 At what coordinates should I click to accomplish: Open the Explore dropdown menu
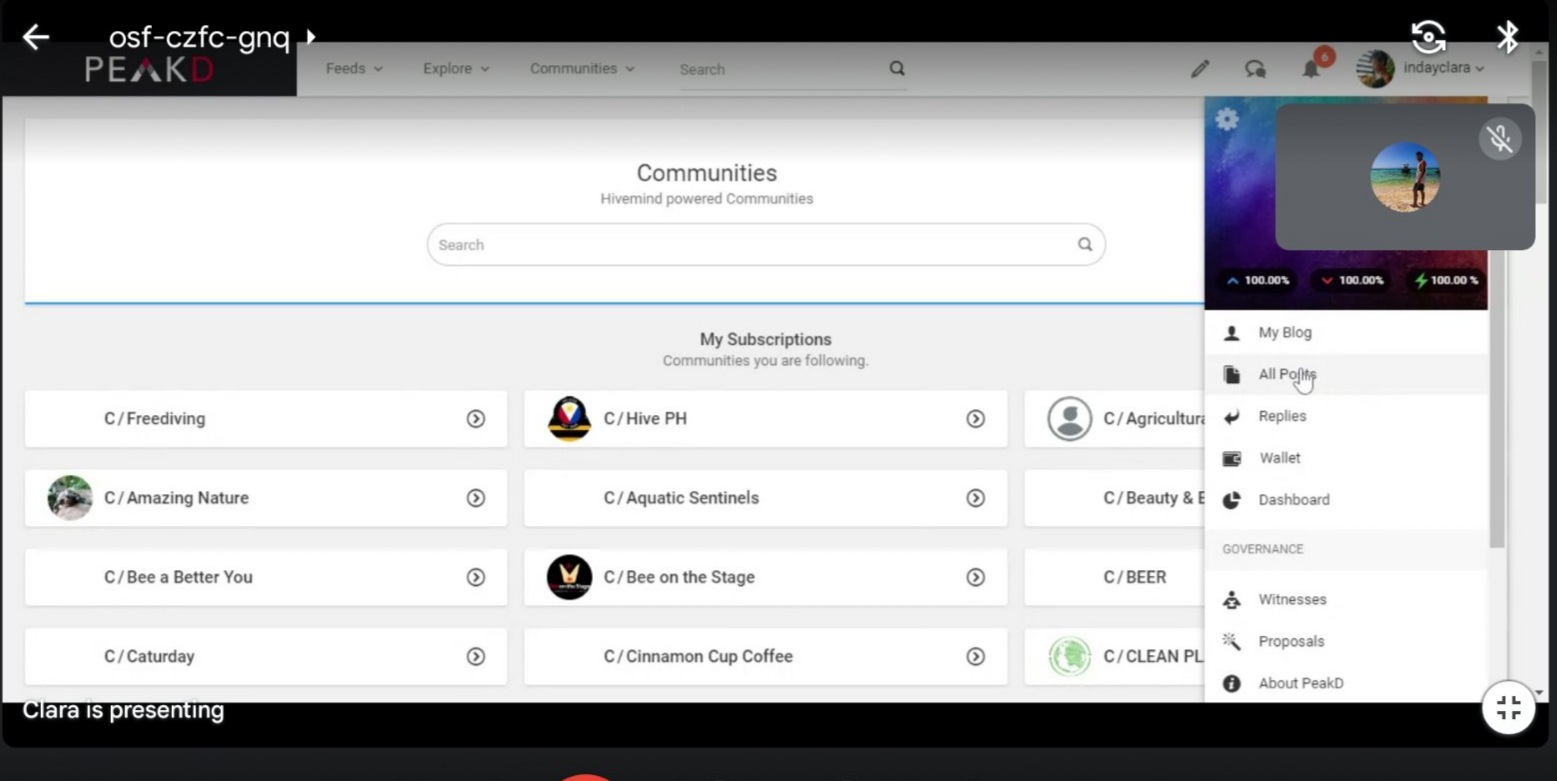456,68
